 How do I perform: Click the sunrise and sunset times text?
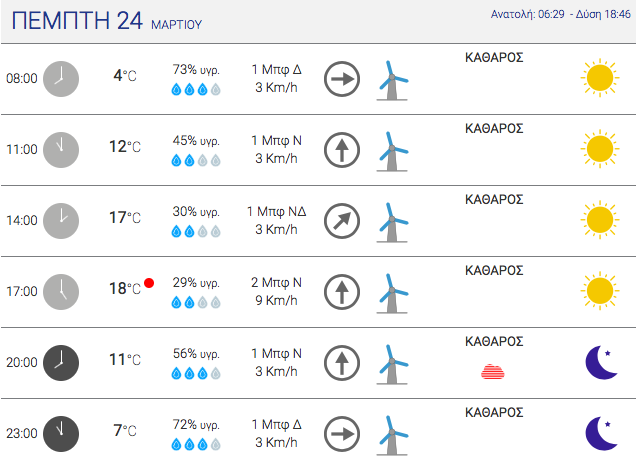[561, 14]
